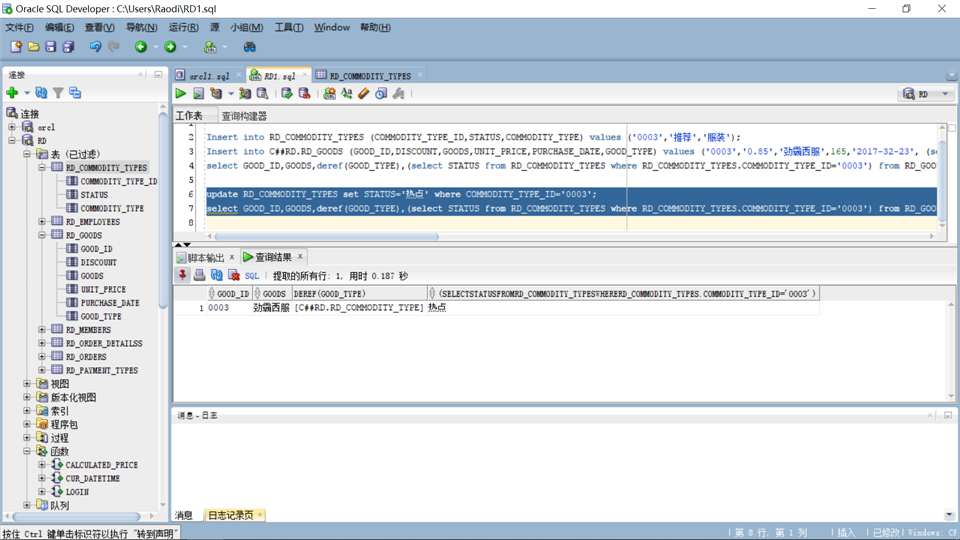Switch to the 脚本输出 tab
Screen dimensions: 960x540
point(206,257)
